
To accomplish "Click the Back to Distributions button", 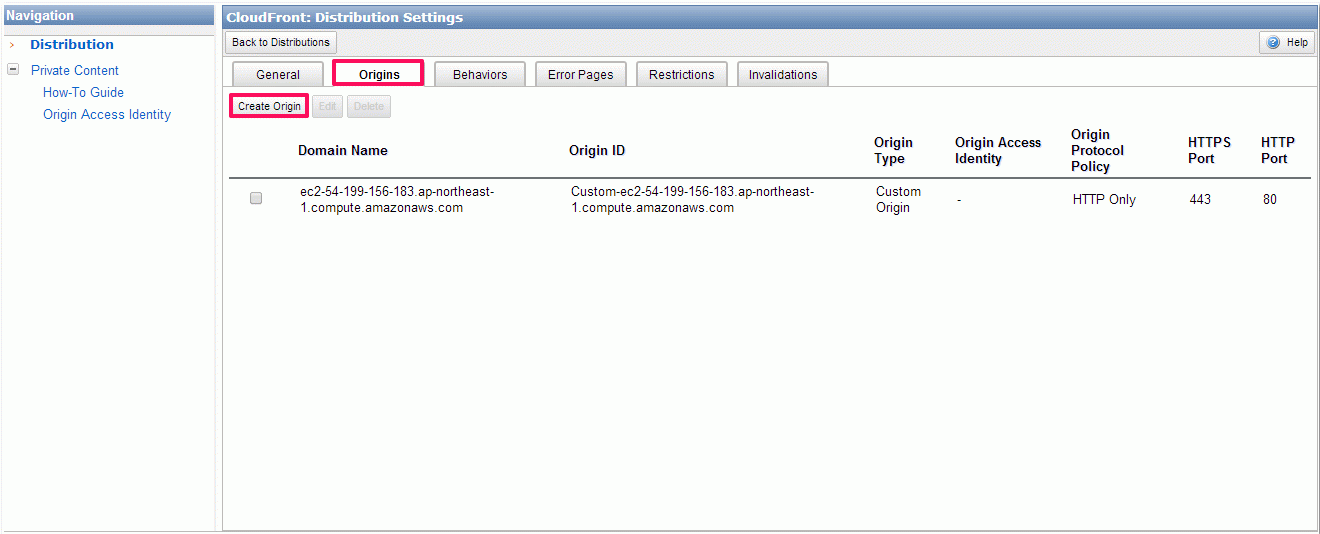I will tap(281, 43).
